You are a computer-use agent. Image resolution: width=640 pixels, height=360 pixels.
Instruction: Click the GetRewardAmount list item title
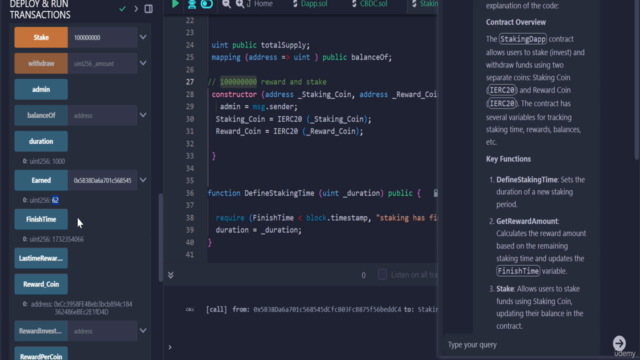point(527,221)
